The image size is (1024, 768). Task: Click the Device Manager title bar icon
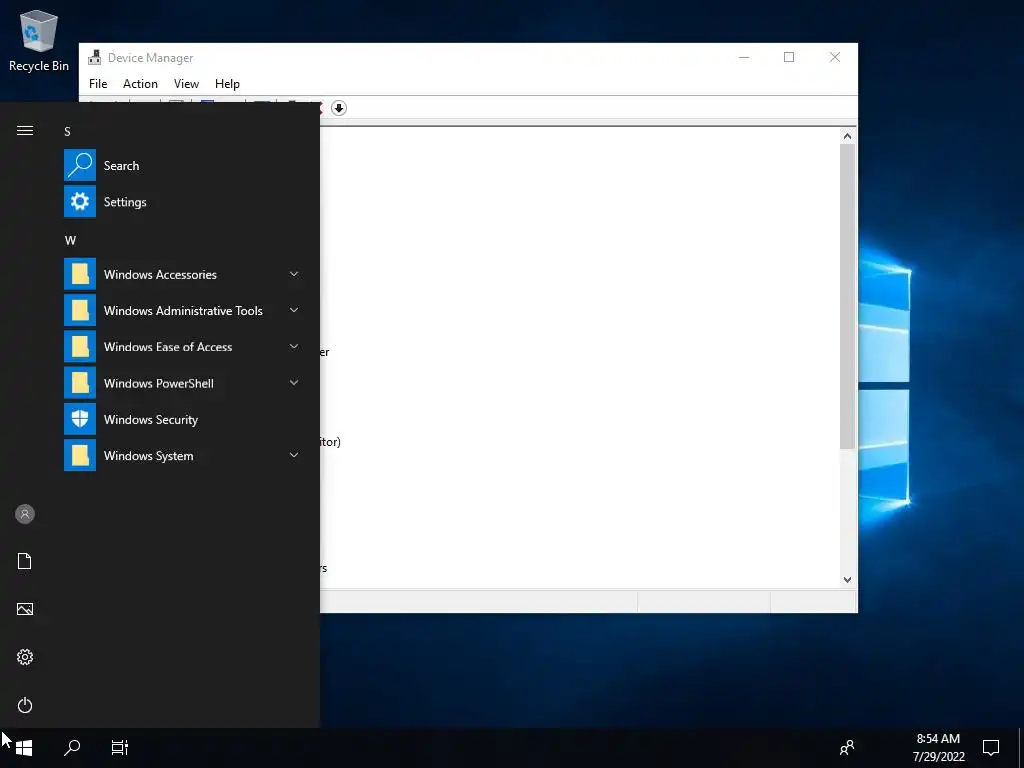[95, 57]
